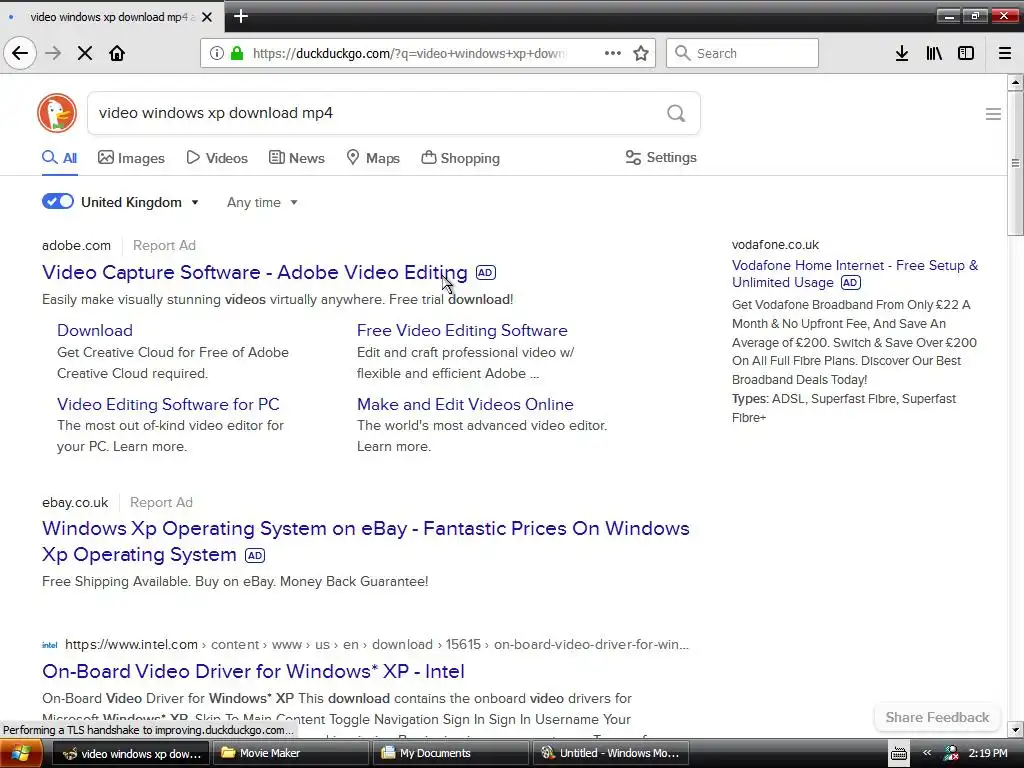Click the AD badge on eBay result
Viewport: 1024px width, 768px height.
click(x=255, y=555)
